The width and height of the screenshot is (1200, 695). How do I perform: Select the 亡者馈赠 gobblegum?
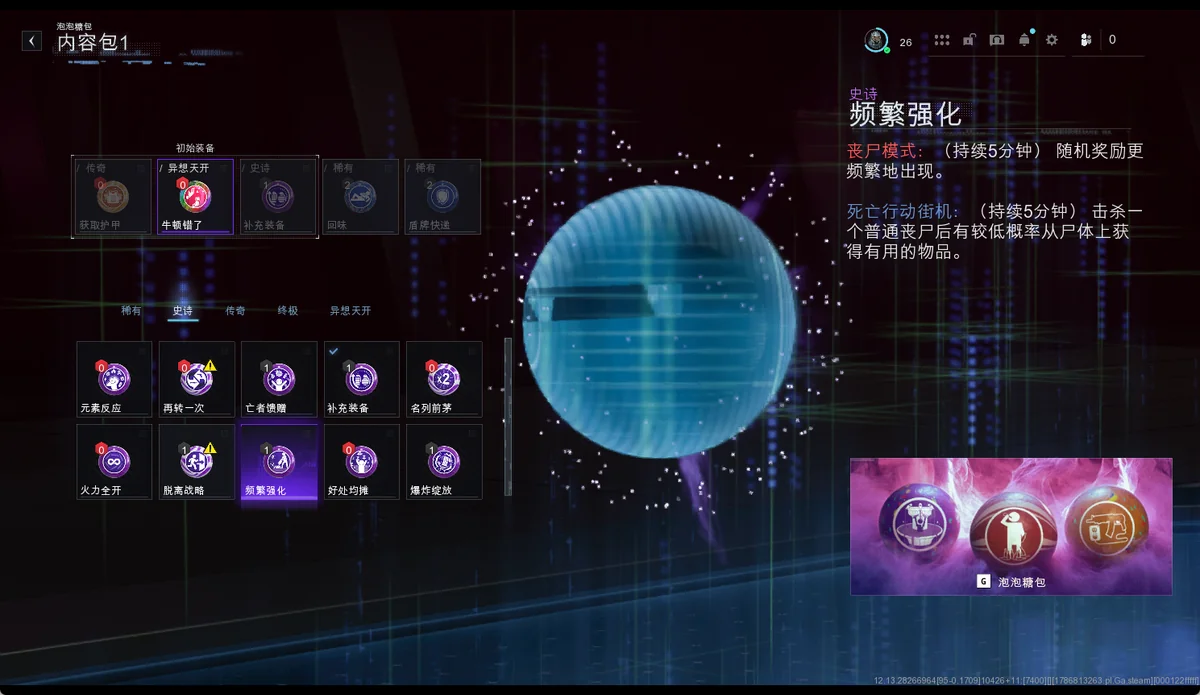pos(279,379)
